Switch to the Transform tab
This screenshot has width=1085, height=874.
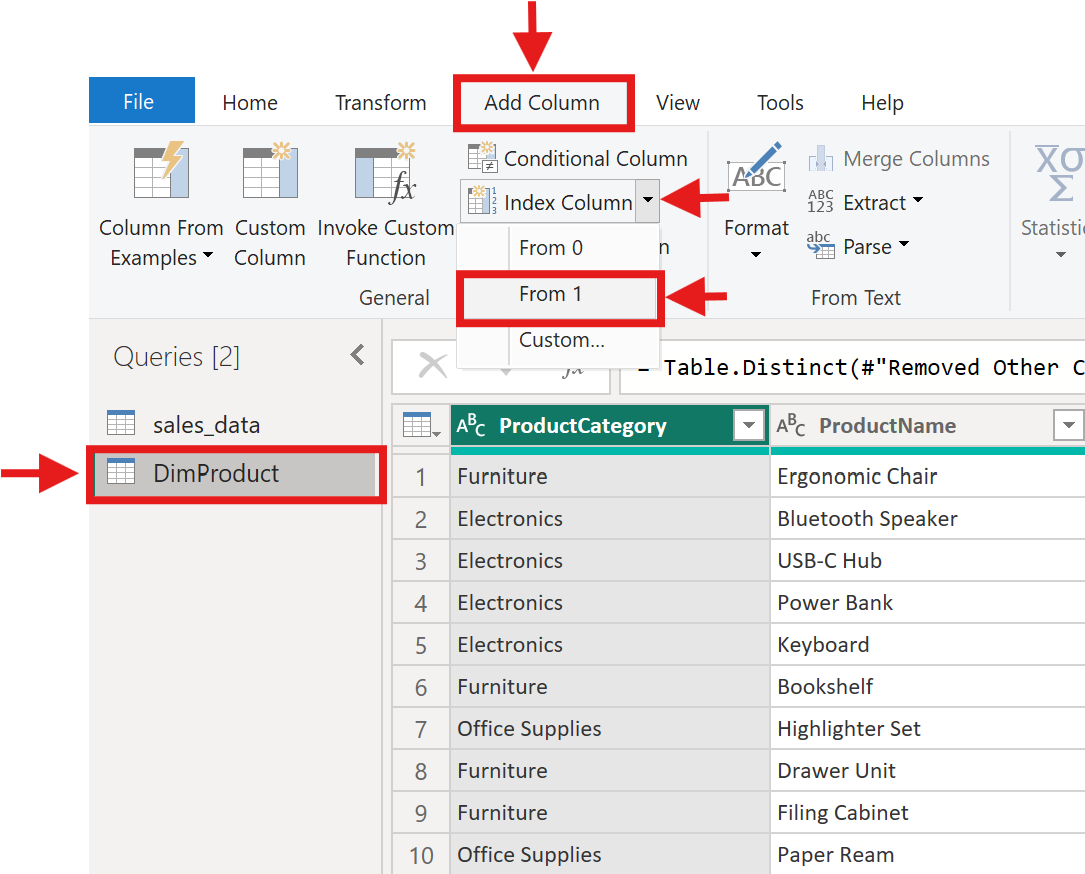click(381, 102)
